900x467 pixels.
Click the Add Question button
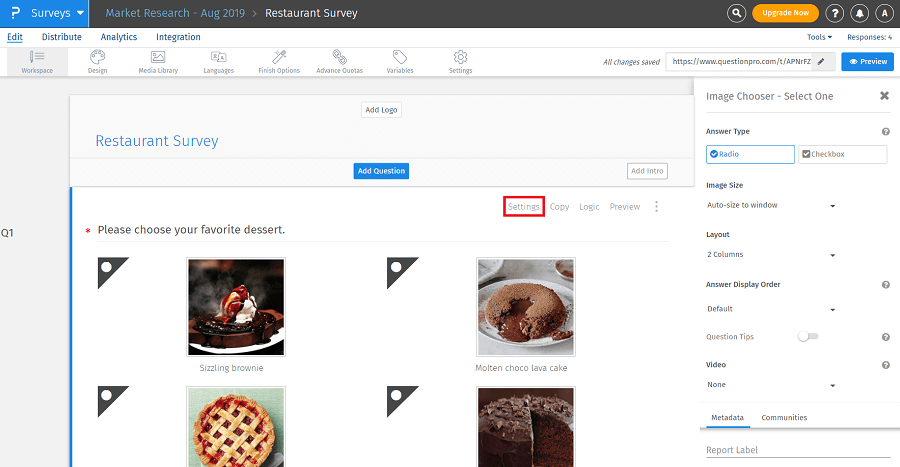tap(381, 171)
